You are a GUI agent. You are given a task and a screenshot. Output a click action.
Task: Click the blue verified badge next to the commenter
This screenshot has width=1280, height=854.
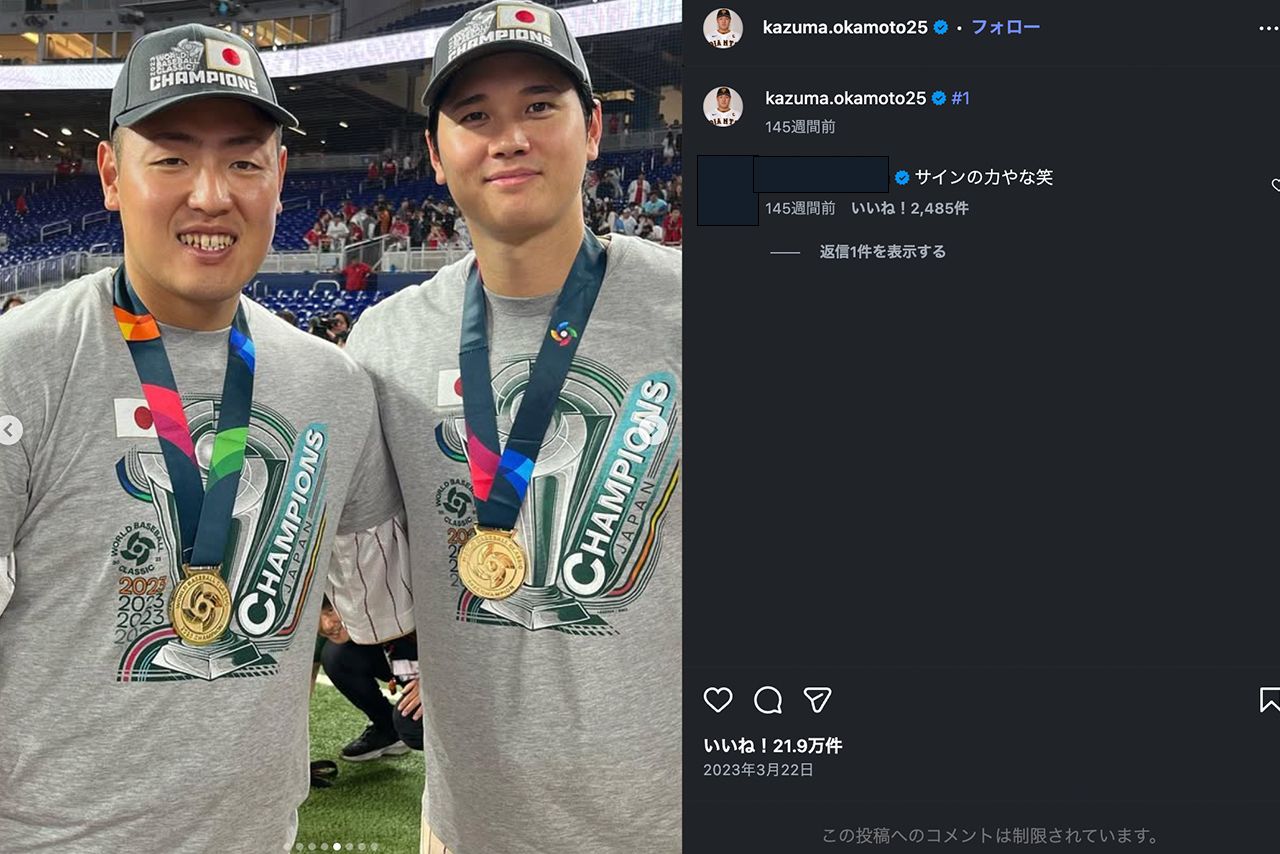pyautogui.click(x=903, y=176)
